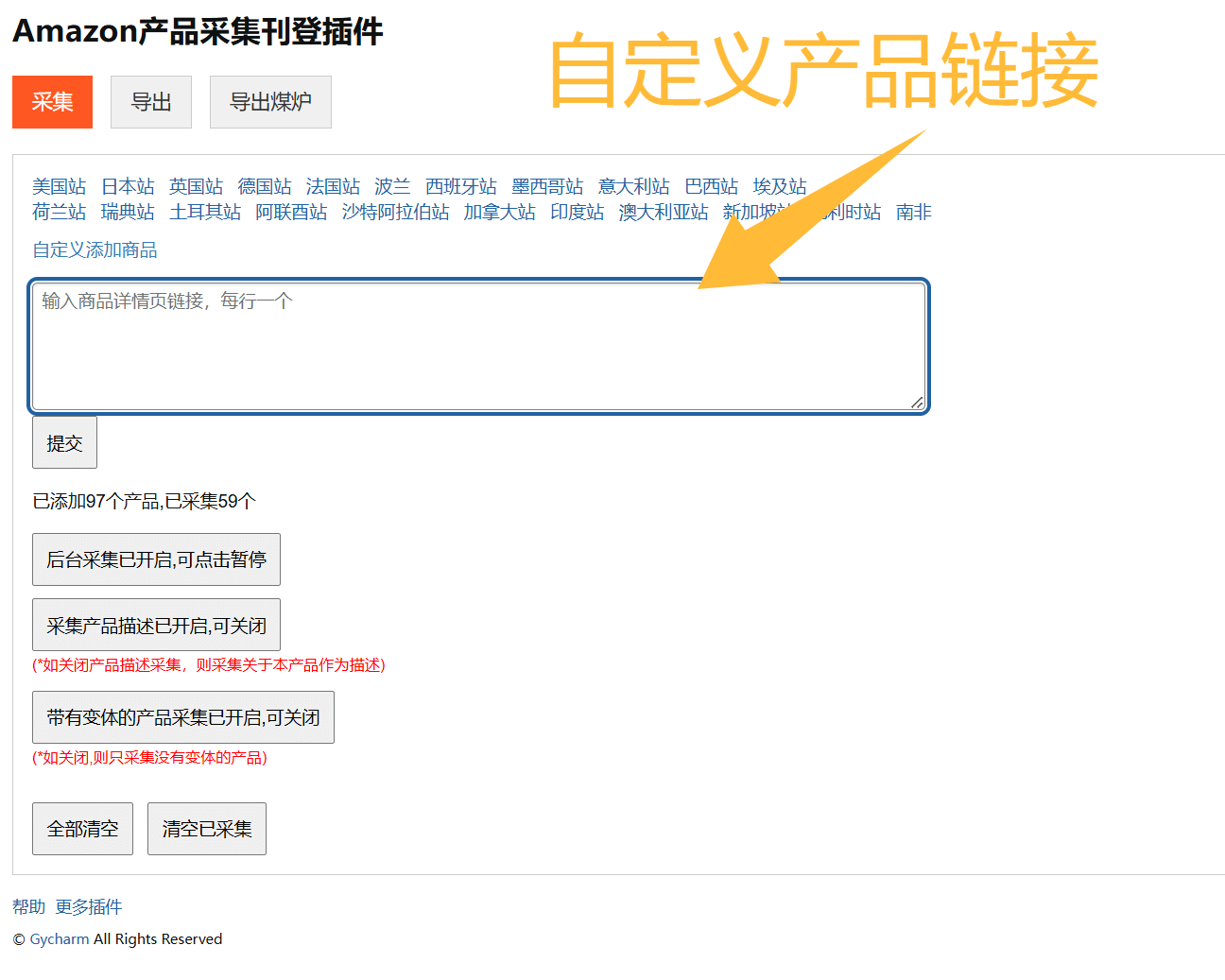Image resolution: width=1225 pixels, height=980 pixels.
Task: Choose the 西班牙站 site link
Action: click(461, 186)
